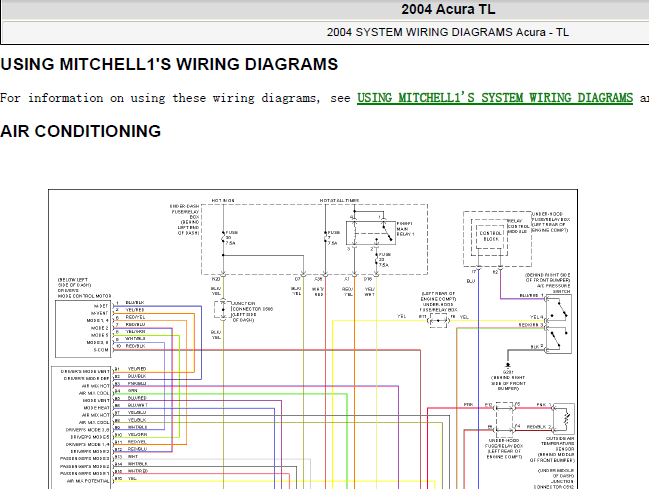Click the Hot At All Times label
The width and height of the screenshot is (649, 489).
coord(339,200)
